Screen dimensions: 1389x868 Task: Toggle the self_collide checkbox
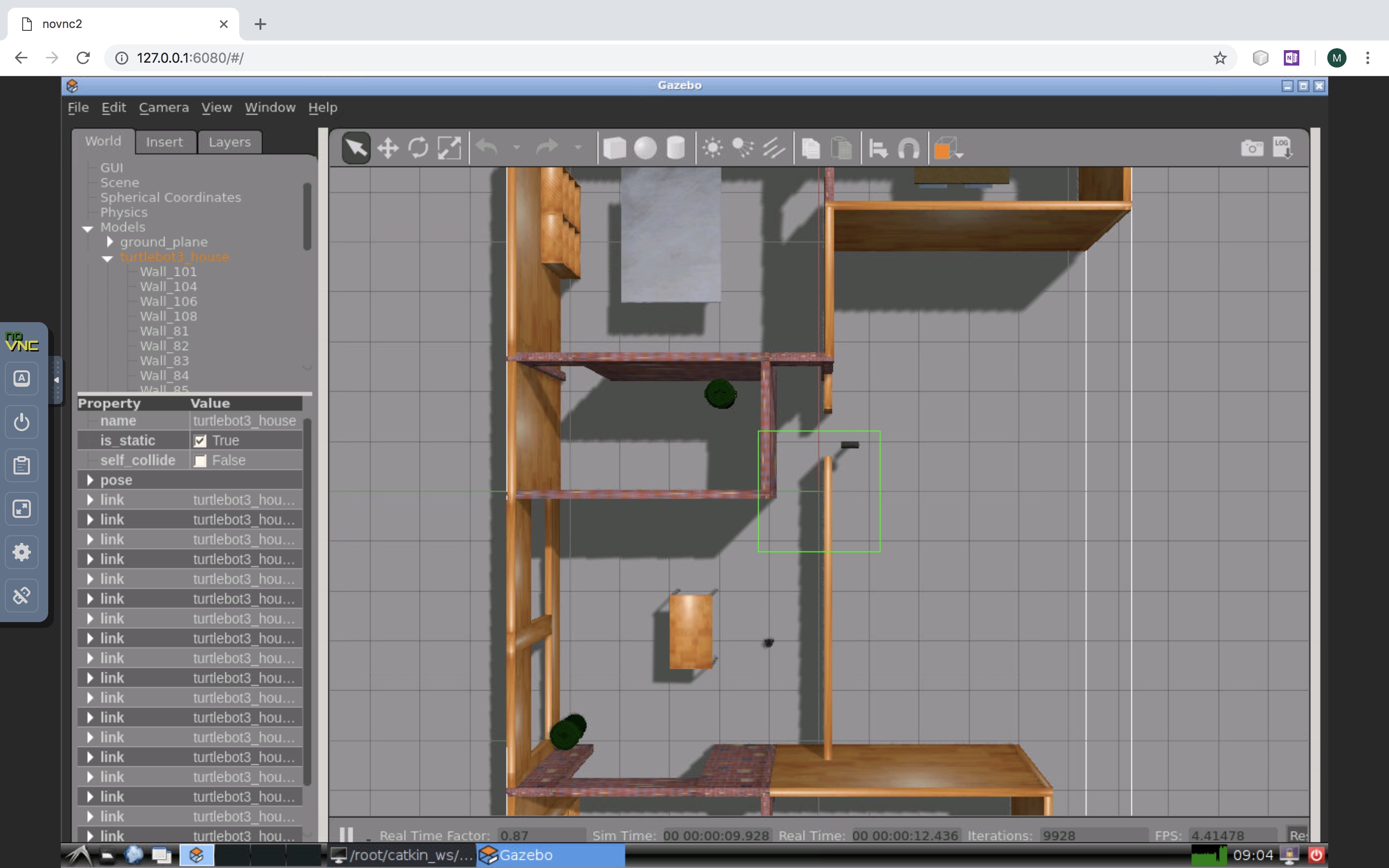[x=200, y=461]
